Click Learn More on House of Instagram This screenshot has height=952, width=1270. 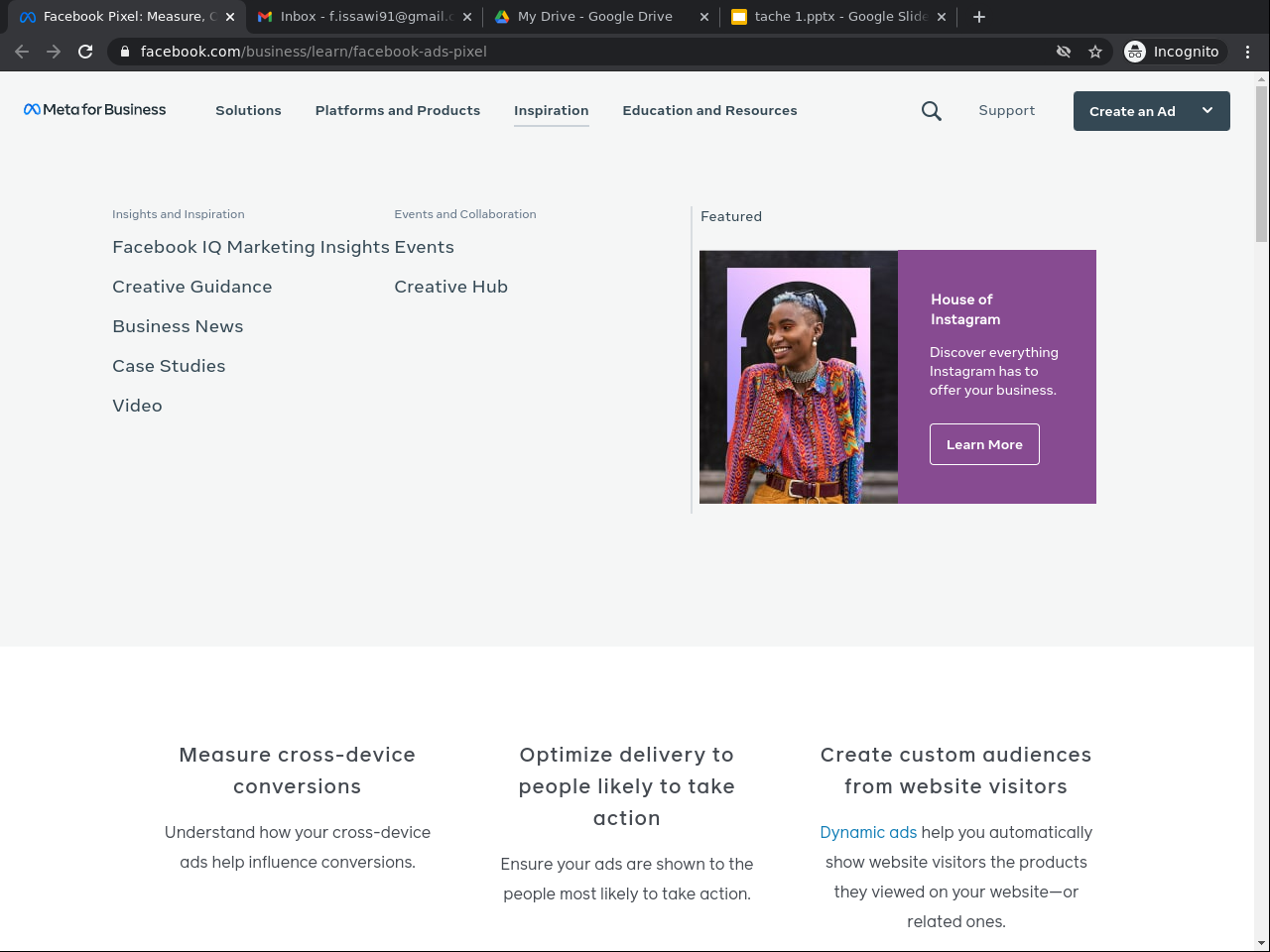point(984,444)
